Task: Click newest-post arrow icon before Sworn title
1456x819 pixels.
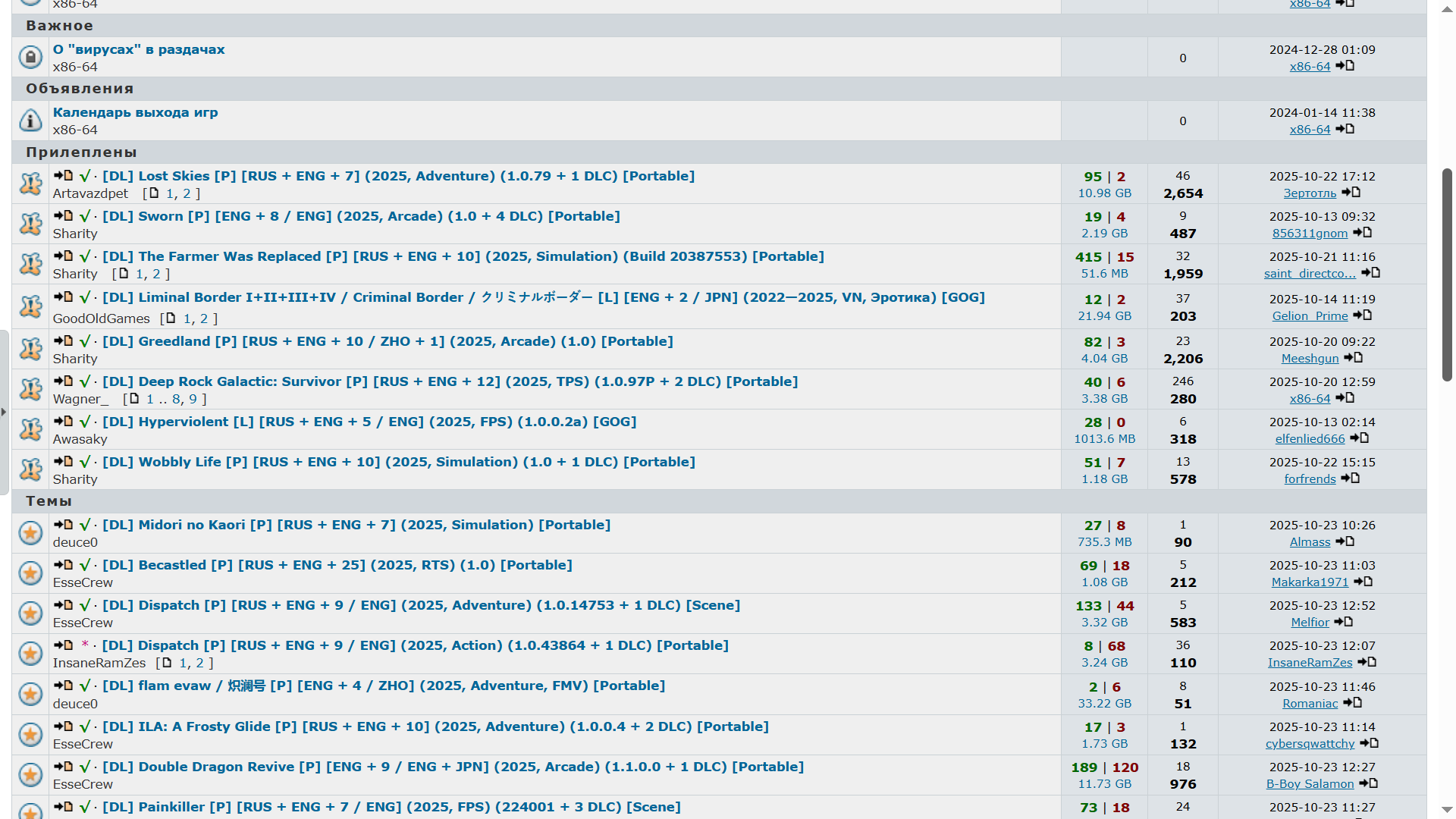Action: [x=63, y=216]
